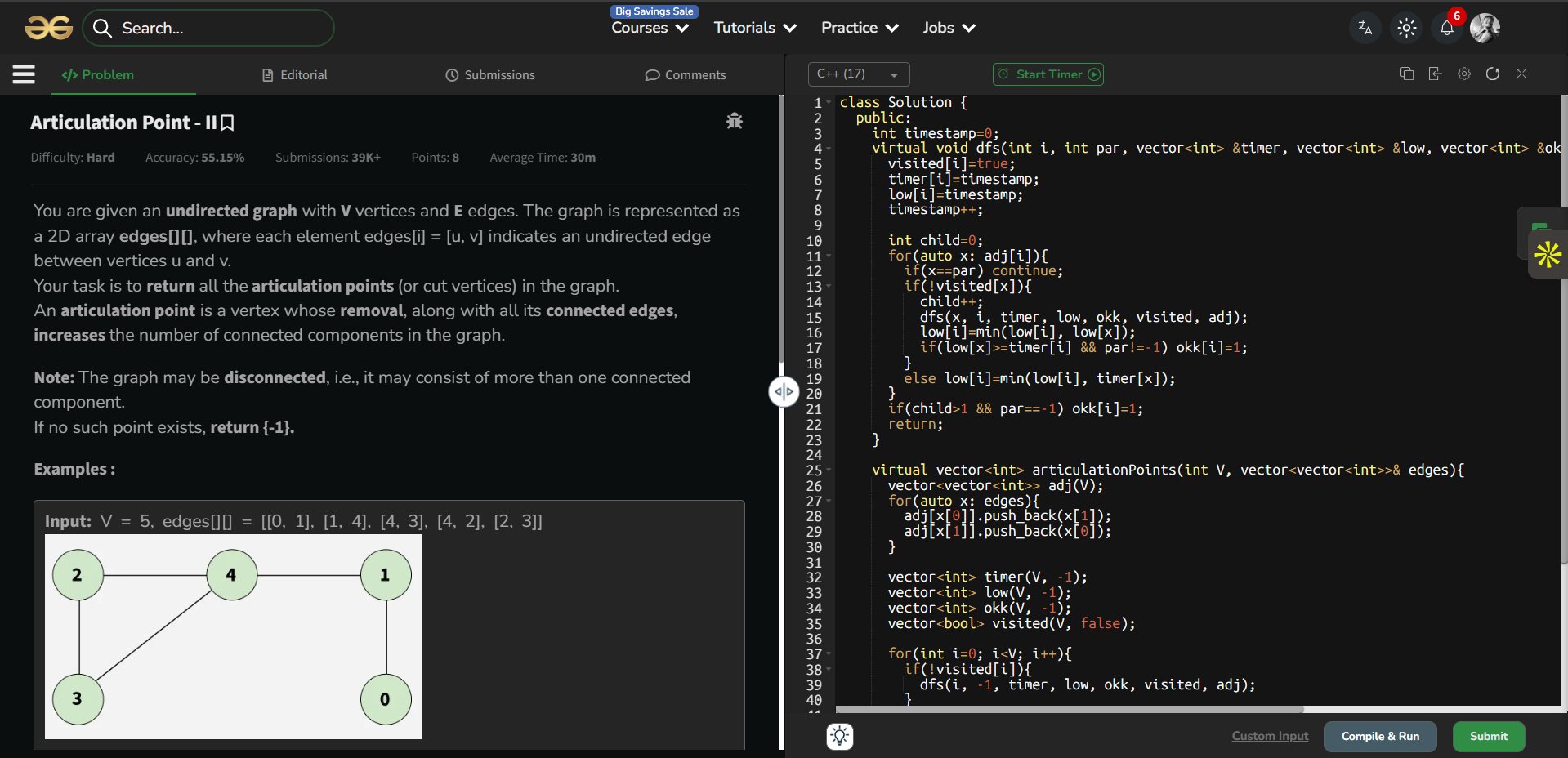Image resolution: width=1568 pixels, height=758 pixels.
Task: Click the GeeksforGeeks logo
Action: [x=48, y=28]
